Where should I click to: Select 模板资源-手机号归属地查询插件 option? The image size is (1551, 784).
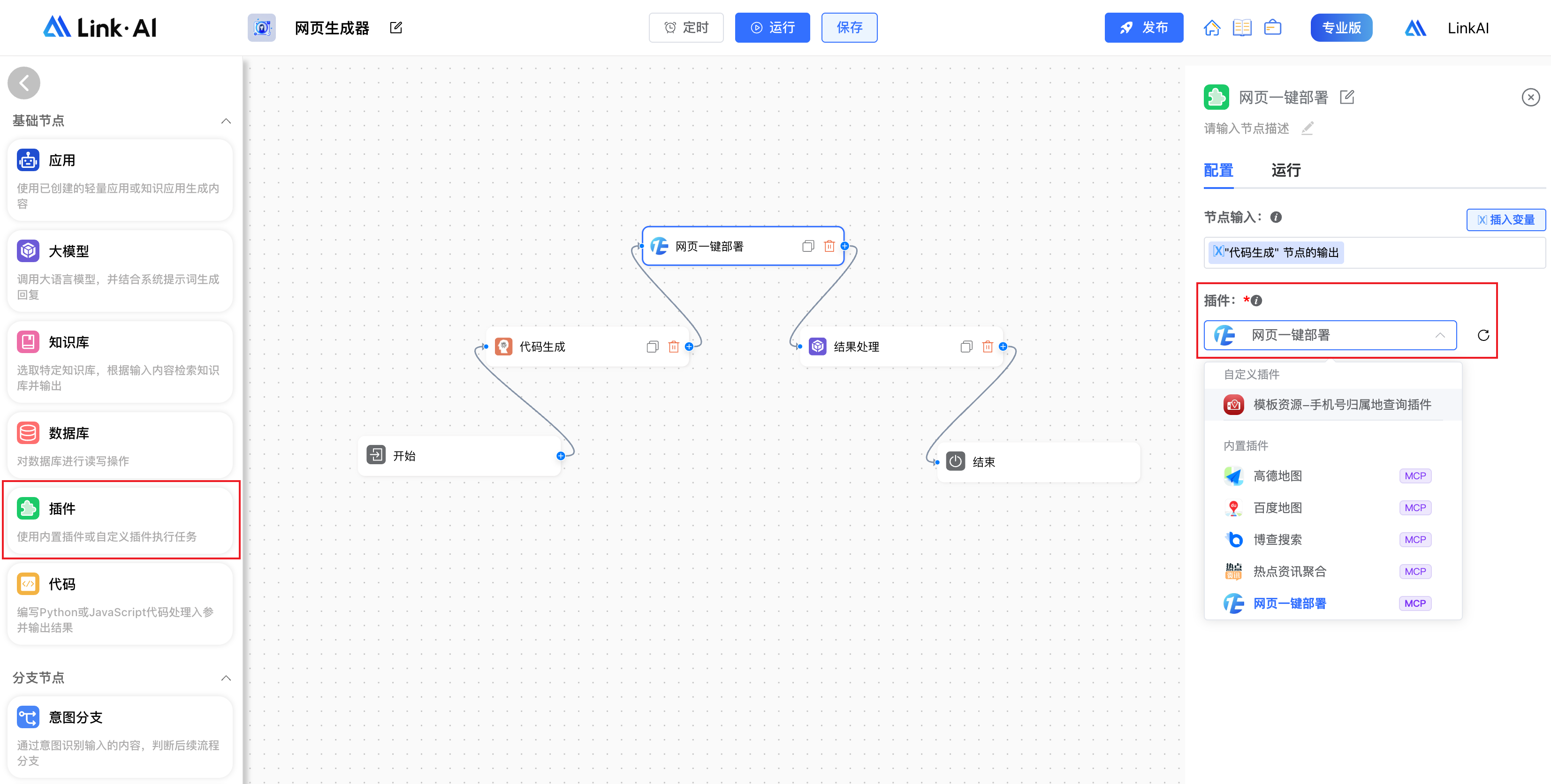pyautogui.click(x=1333, y=405)
